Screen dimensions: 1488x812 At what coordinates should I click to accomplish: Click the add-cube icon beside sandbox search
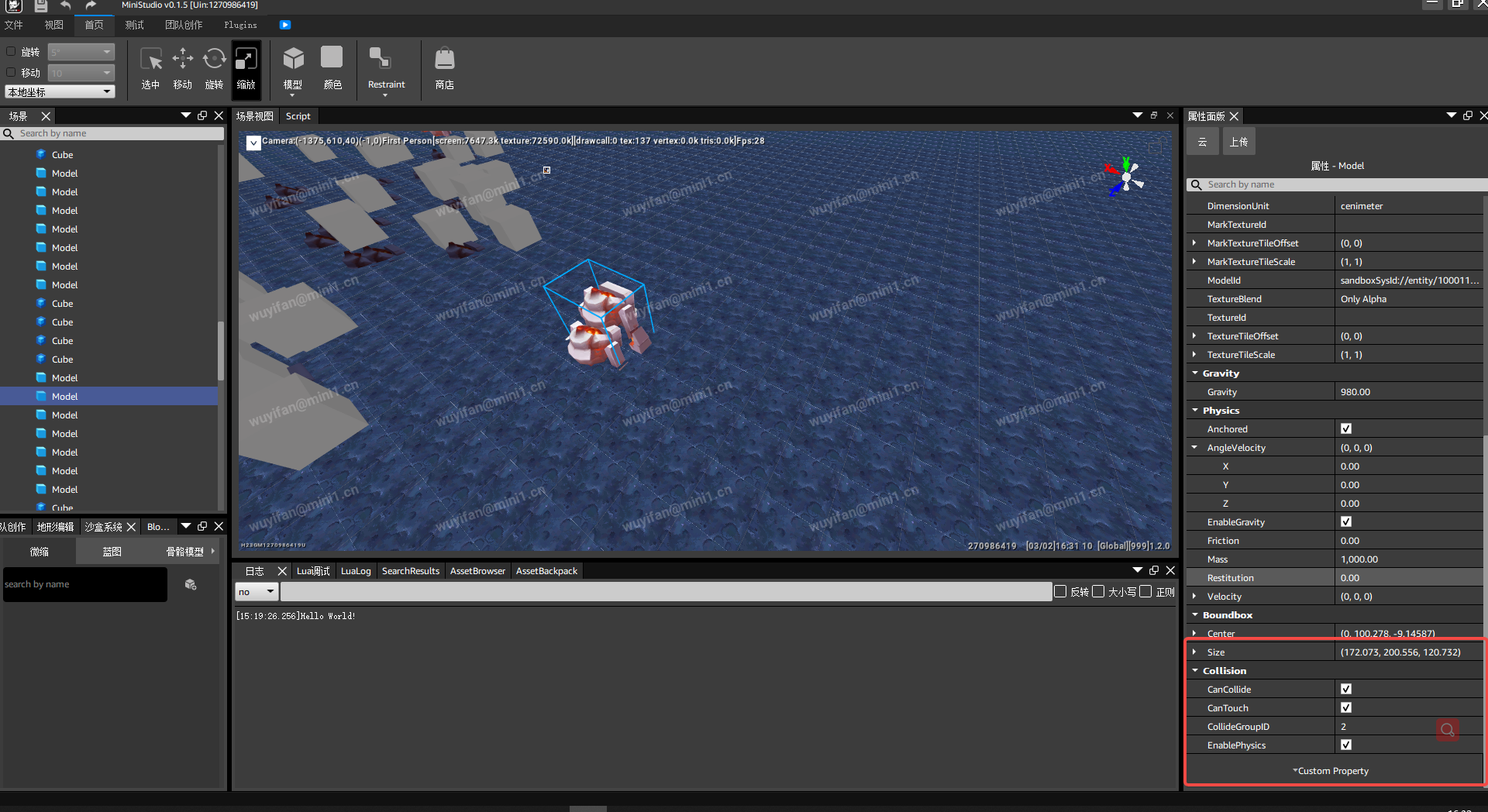point(191,584)
